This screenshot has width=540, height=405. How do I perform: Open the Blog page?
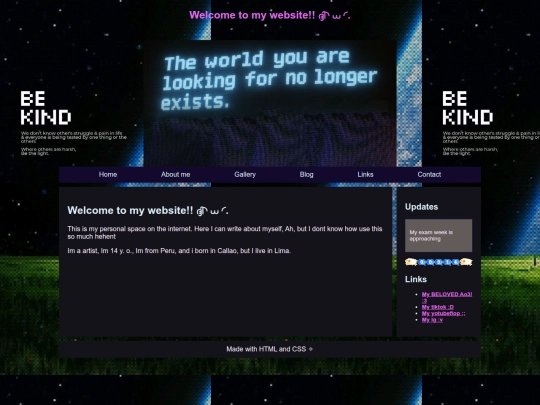click(x=307, y=175)
